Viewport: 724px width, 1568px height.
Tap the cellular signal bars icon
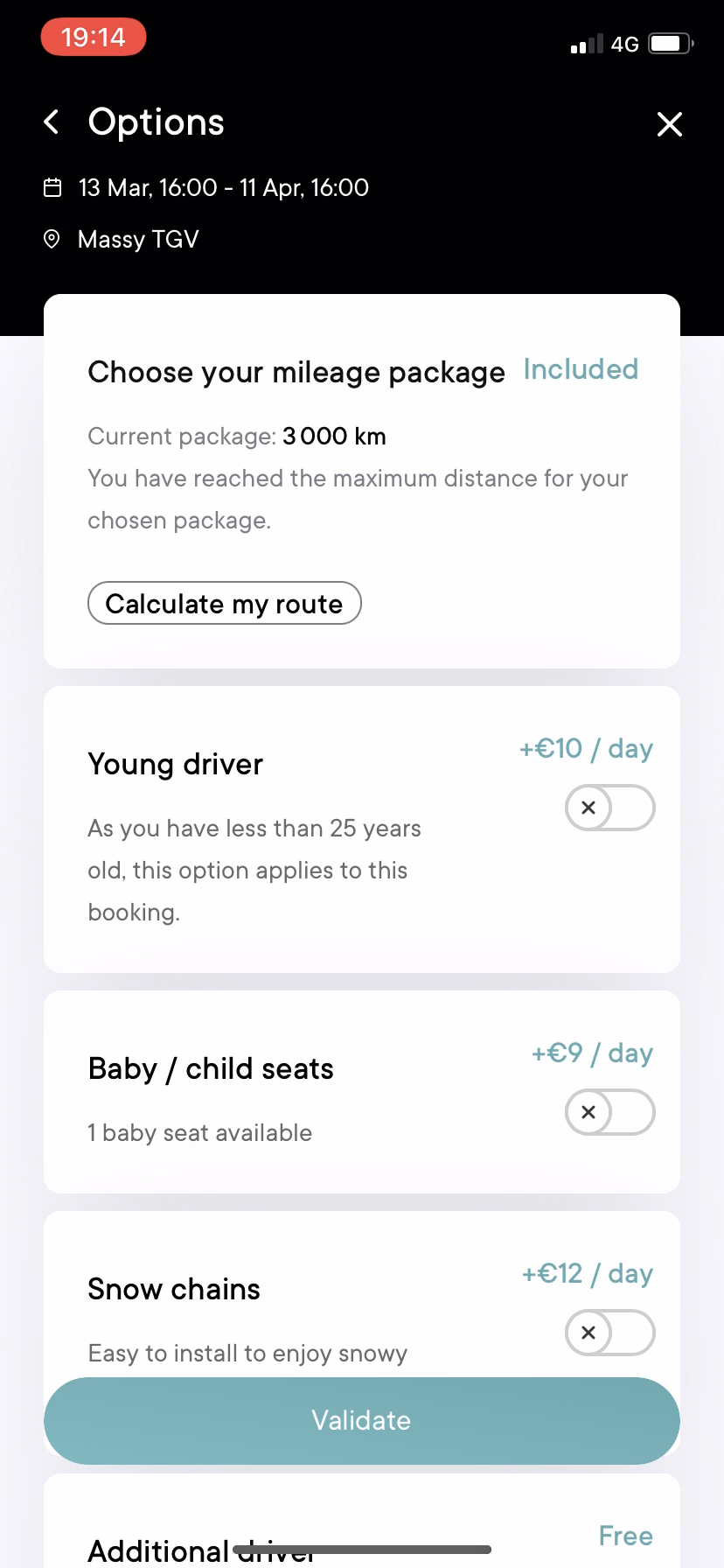pyautogui.click(x=587, y=44)
